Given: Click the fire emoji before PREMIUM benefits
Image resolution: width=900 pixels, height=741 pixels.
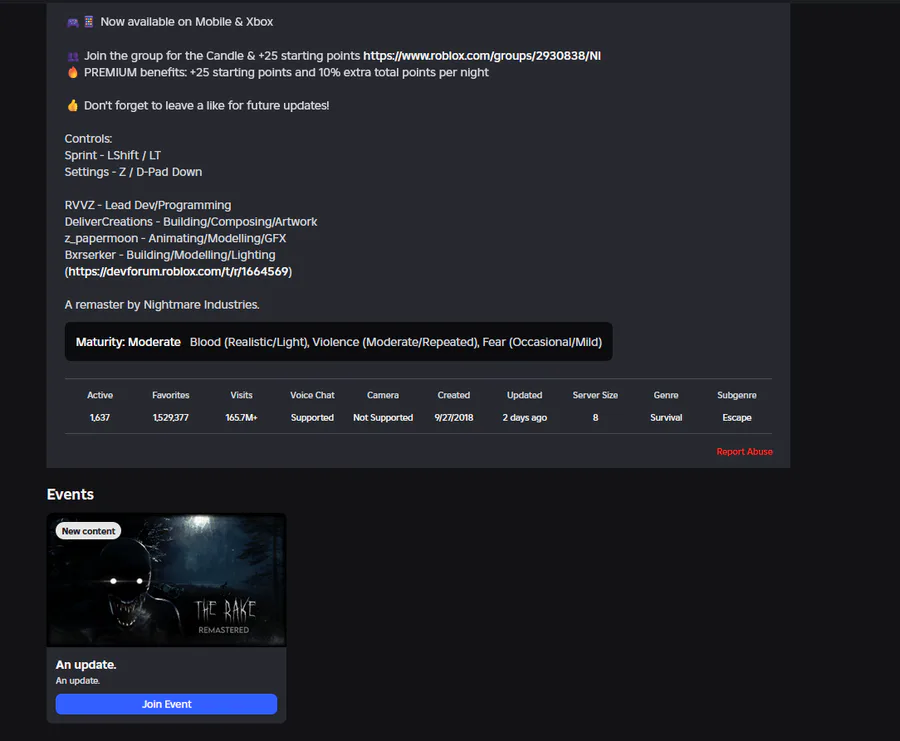Looking at the screenshot, I should pyautogui.click(x=72, y=72).
